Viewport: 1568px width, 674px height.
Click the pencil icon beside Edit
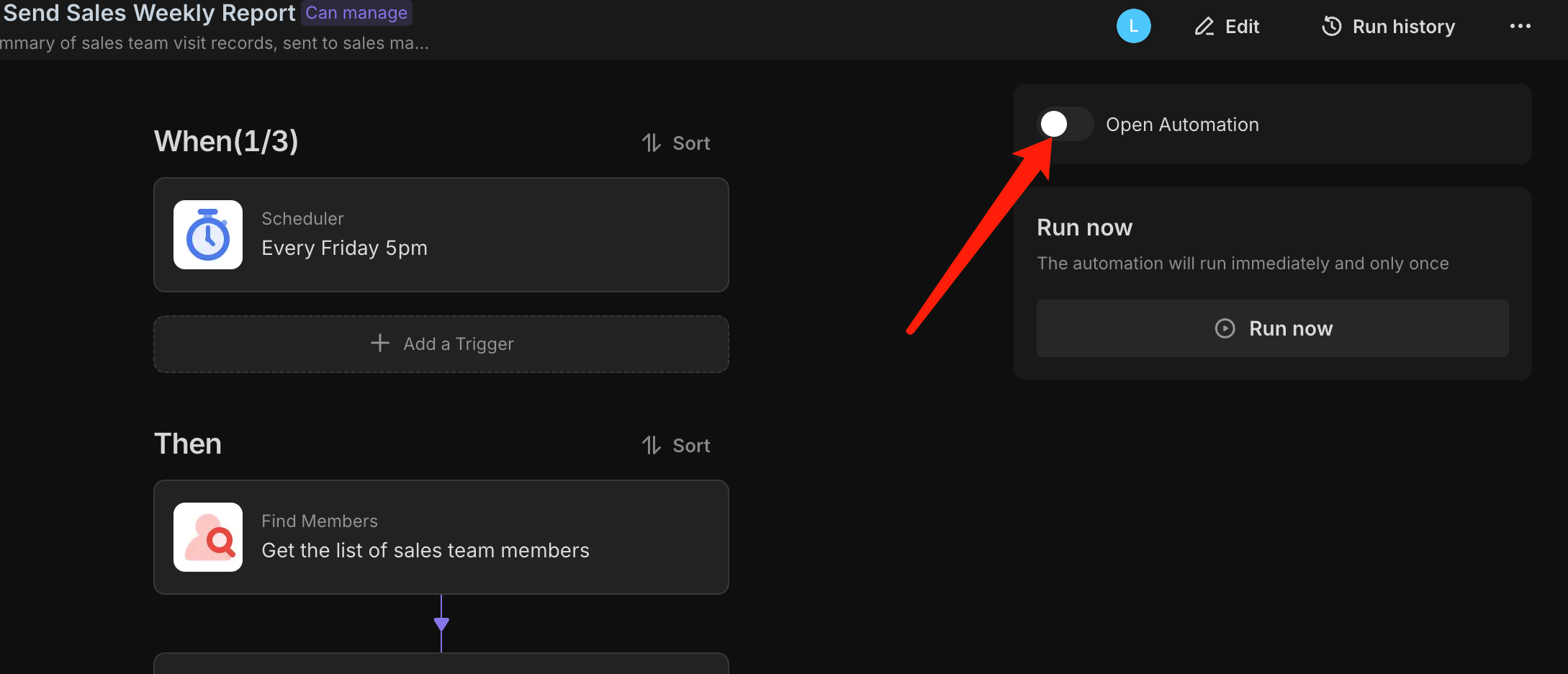point(1204,27)
